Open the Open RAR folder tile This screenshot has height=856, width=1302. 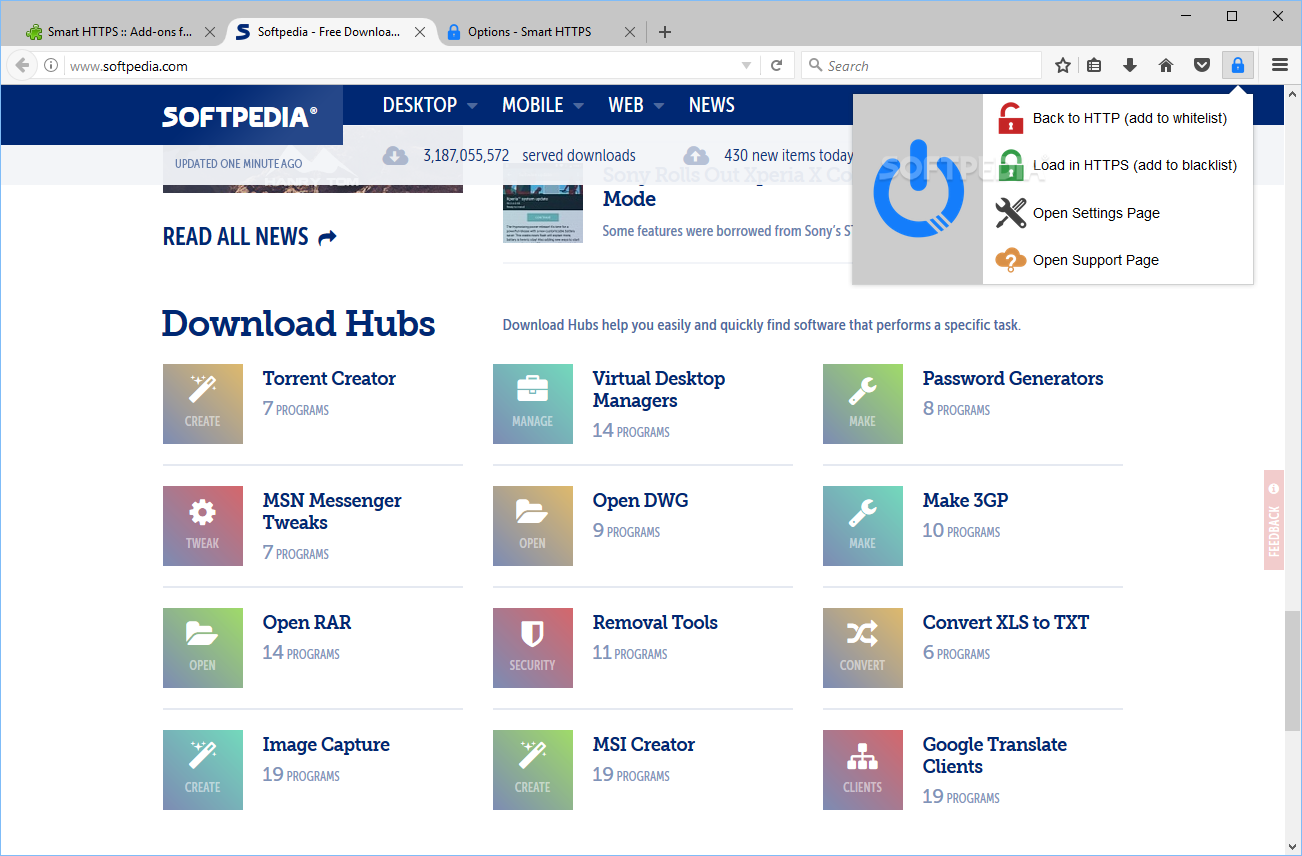[x=203, y=648]
